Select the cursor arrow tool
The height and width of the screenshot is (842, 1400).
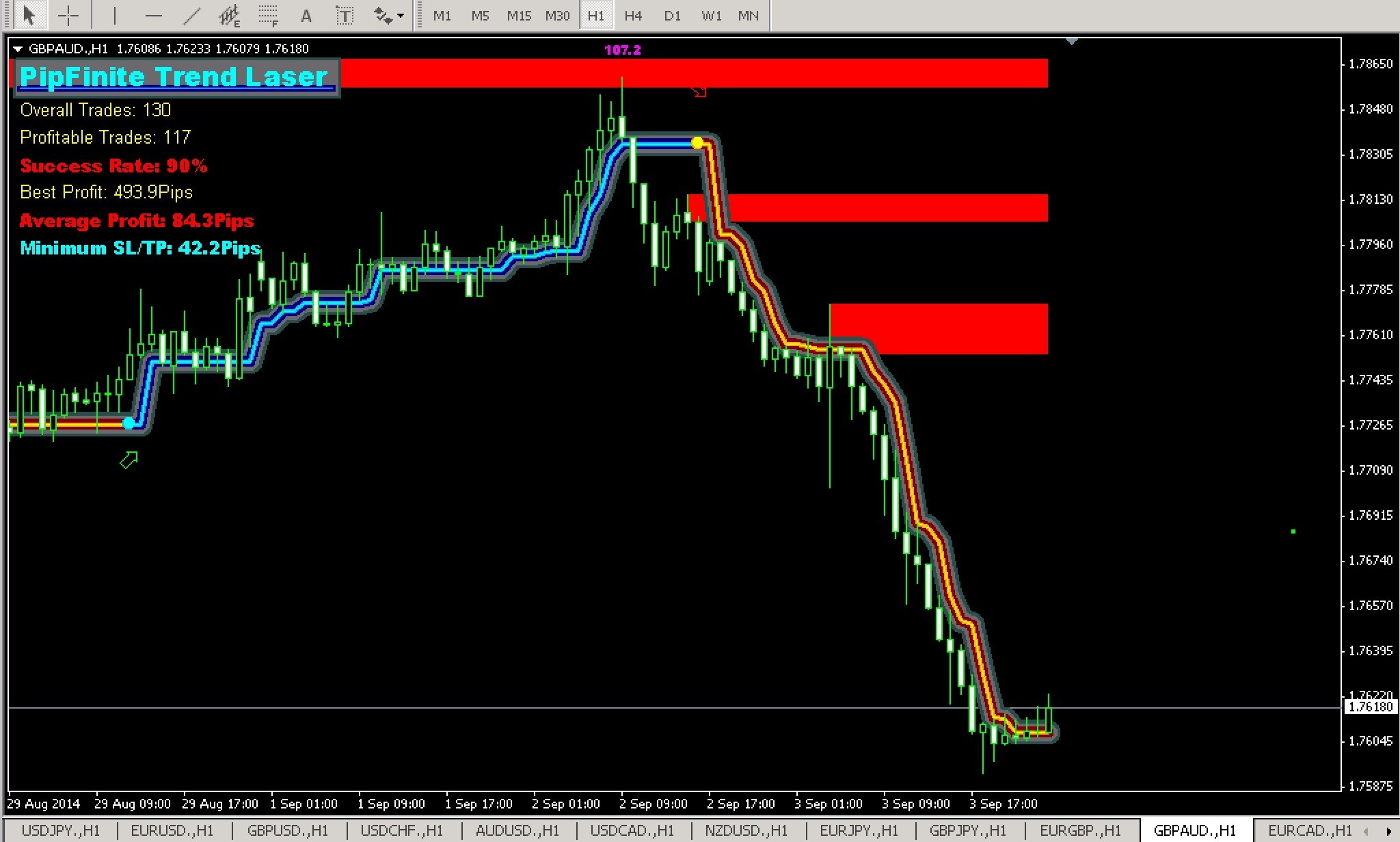click(29, 15)
